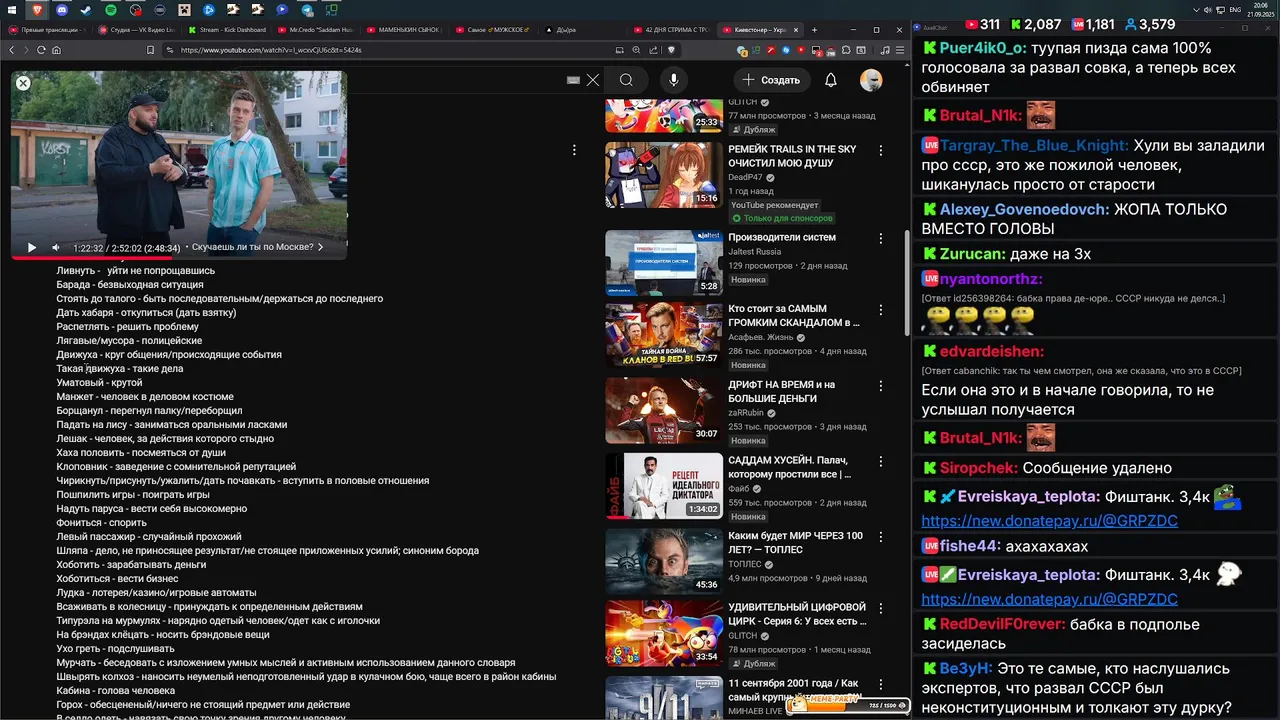The width and height of the screenshot is (1280, 720).
Task: Switch to the "Студия — VK Видео" tab
Action: 136,30
